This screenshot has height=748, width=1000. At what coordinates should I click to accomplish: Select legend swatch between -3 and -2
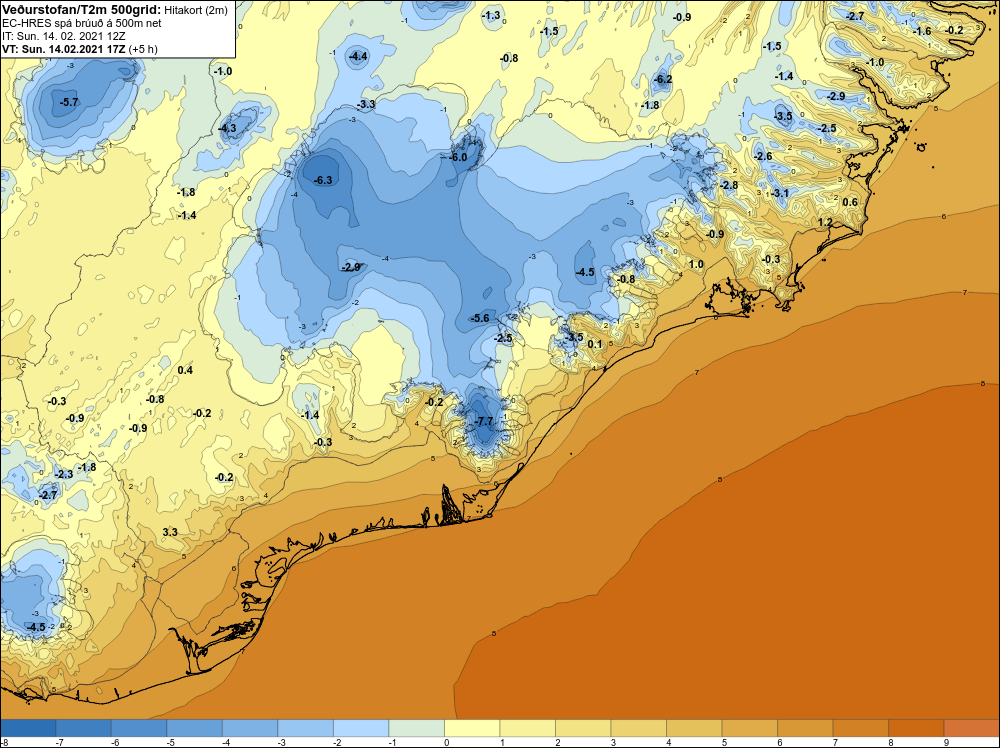305,728
